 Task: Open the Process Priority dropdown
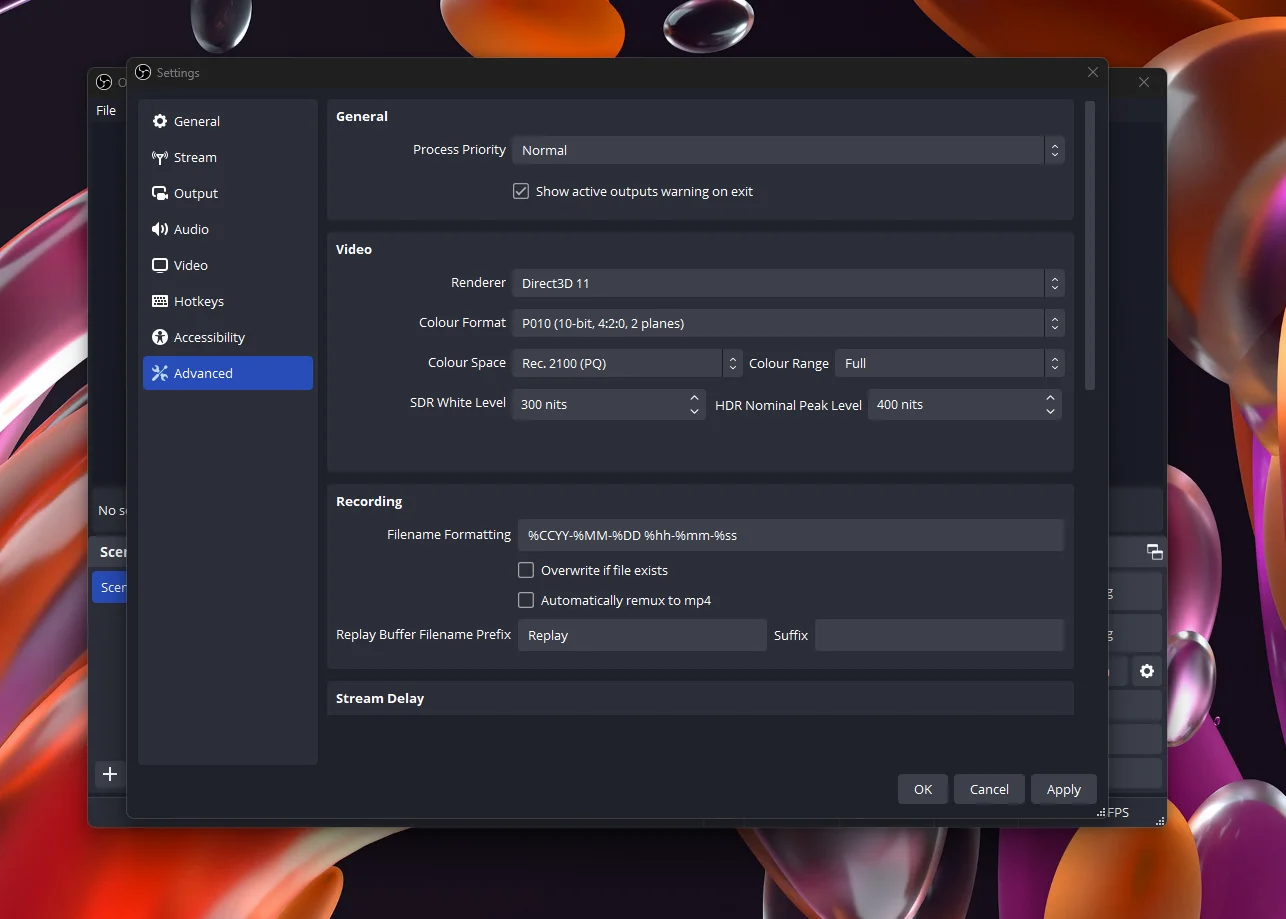pos(788,150)
